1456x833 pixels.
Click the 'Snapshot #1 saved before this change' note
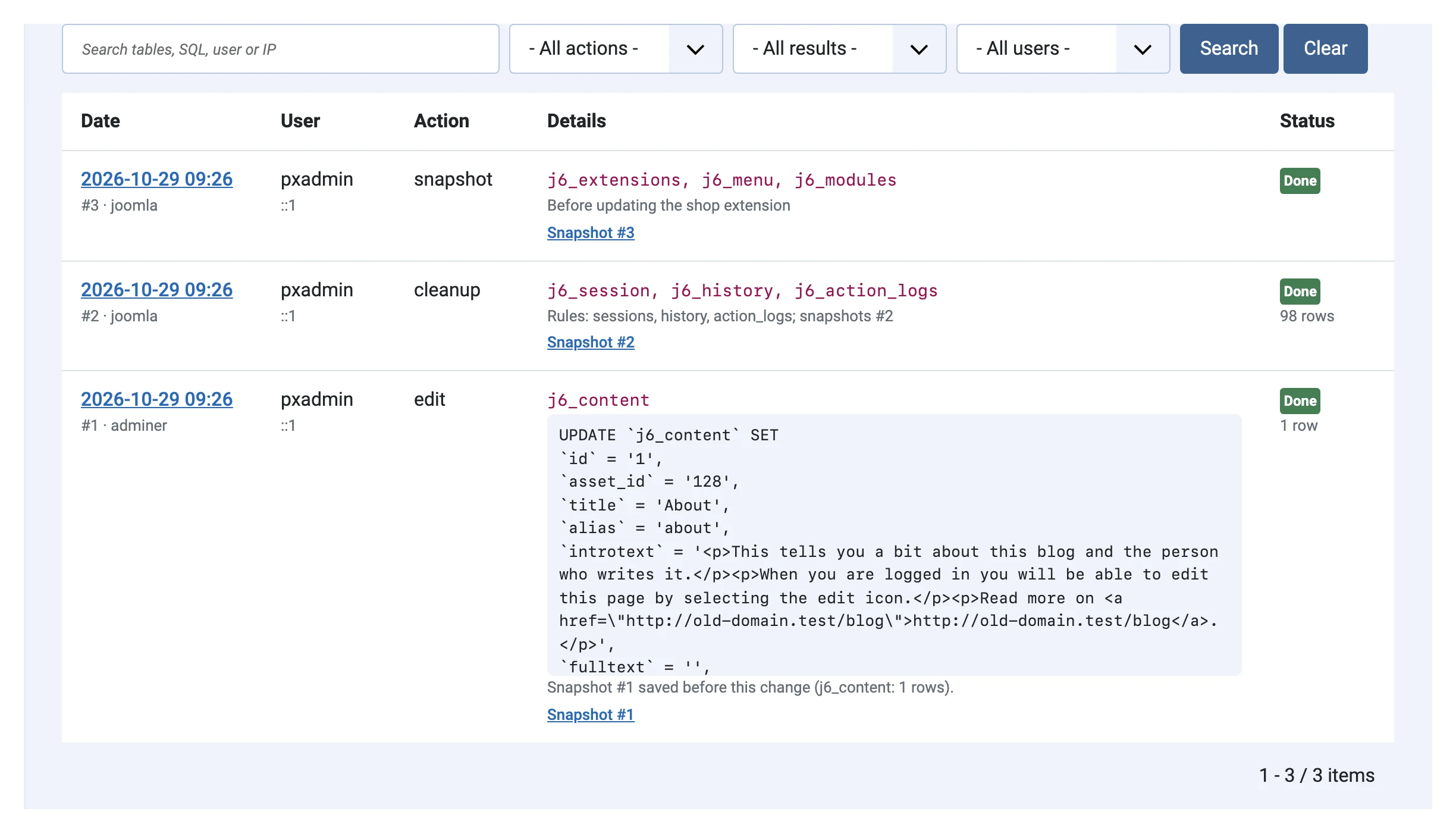tap(750, 687)
